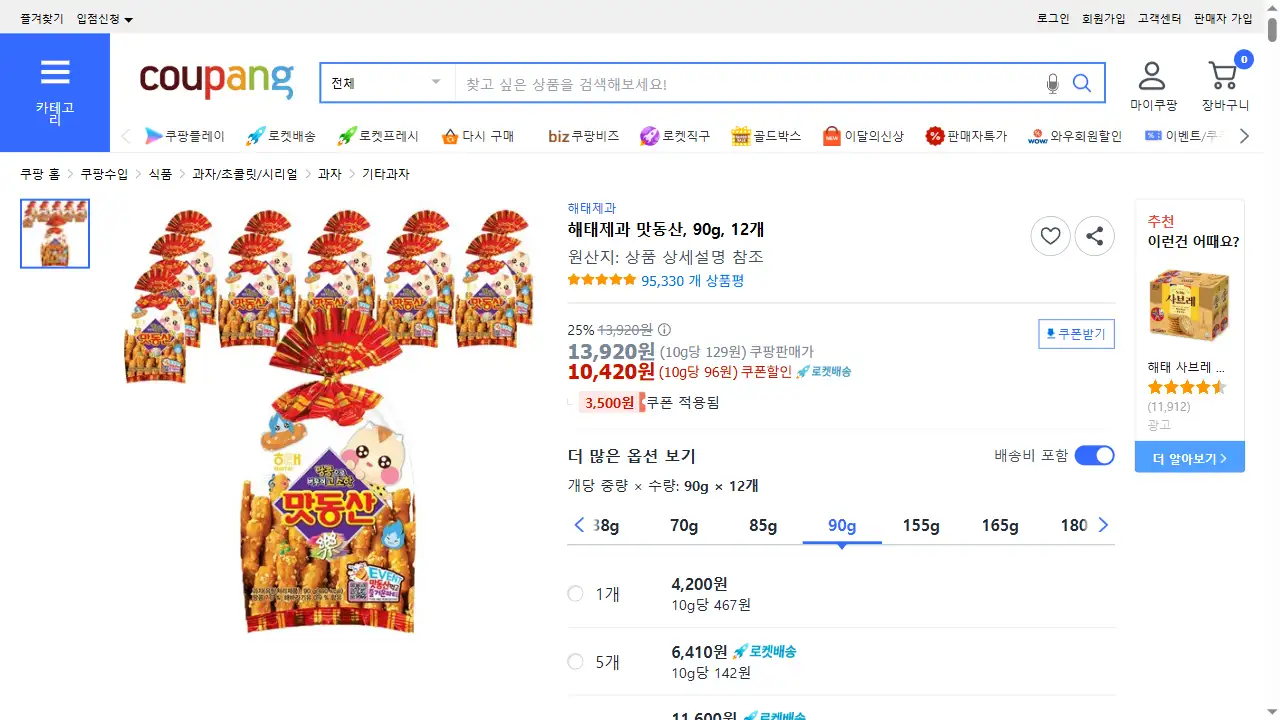Screen dimensions: 1280x720
Task: Select the 70g weight tab
Action: 684,525
